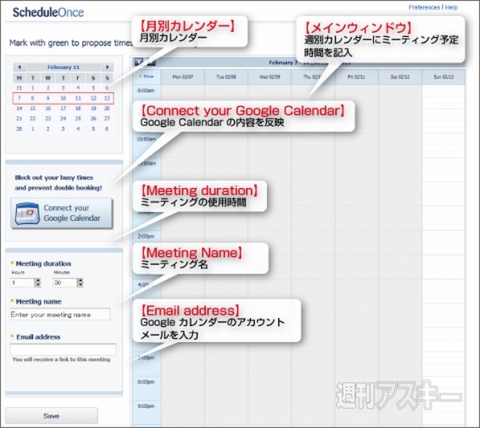
Task: Select date 23 in mini calendar
Action: 48,119
